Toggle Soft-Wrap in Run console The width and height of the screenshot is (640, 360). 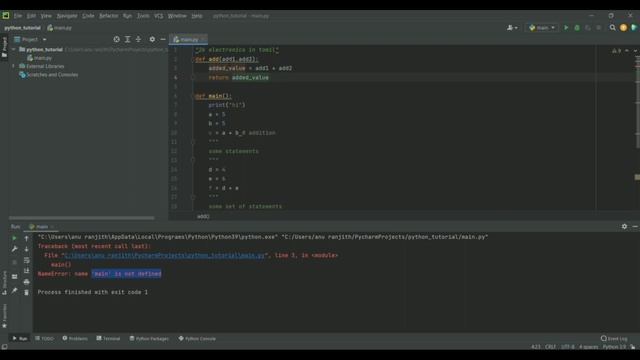(27, 260)
